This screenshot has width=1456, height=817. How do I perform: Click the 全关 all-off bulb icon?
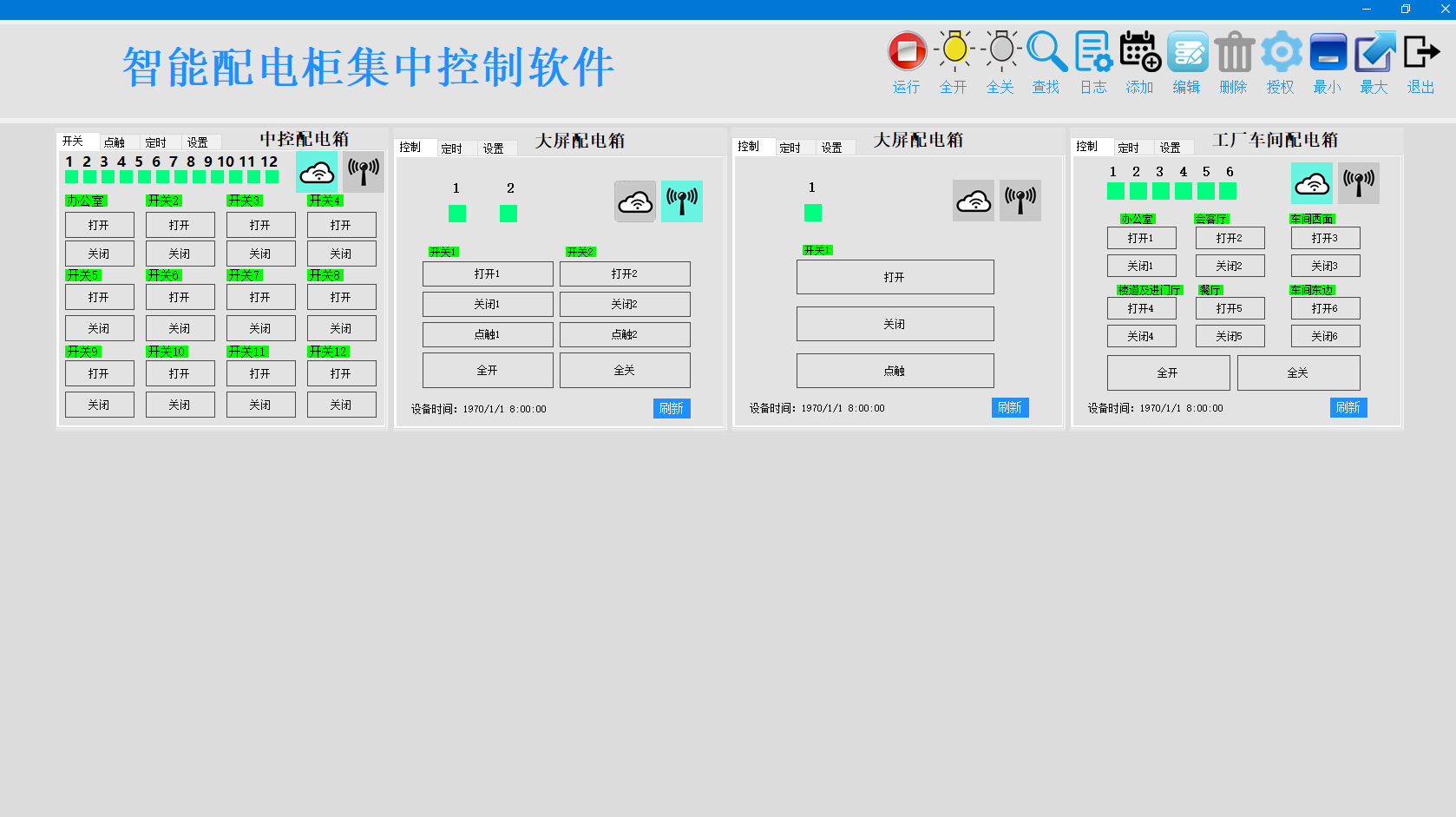click(x=1000, y=52)
